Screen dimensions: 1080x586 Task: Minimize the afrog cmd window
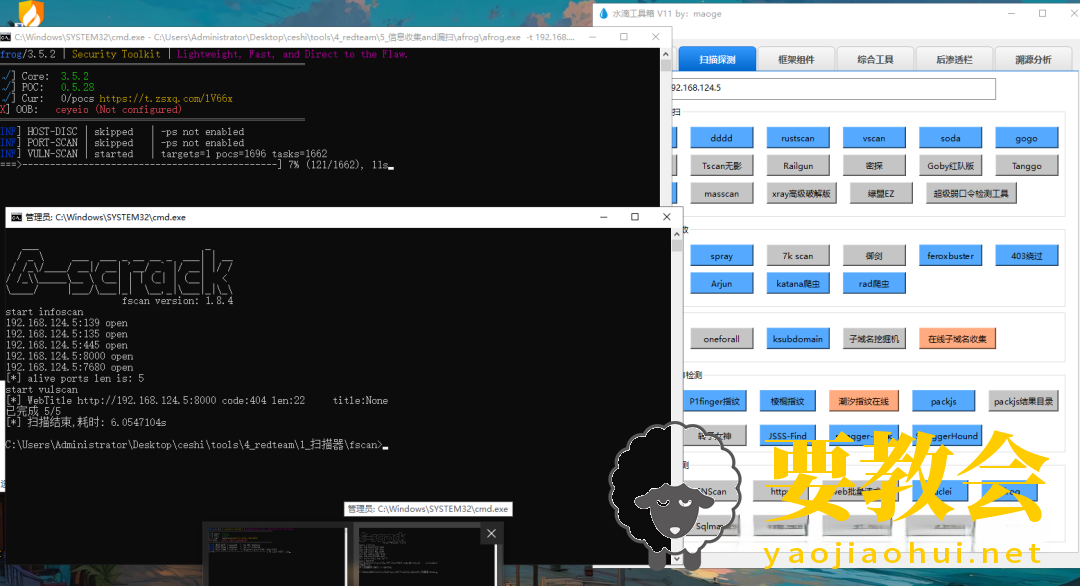[593, 37]
